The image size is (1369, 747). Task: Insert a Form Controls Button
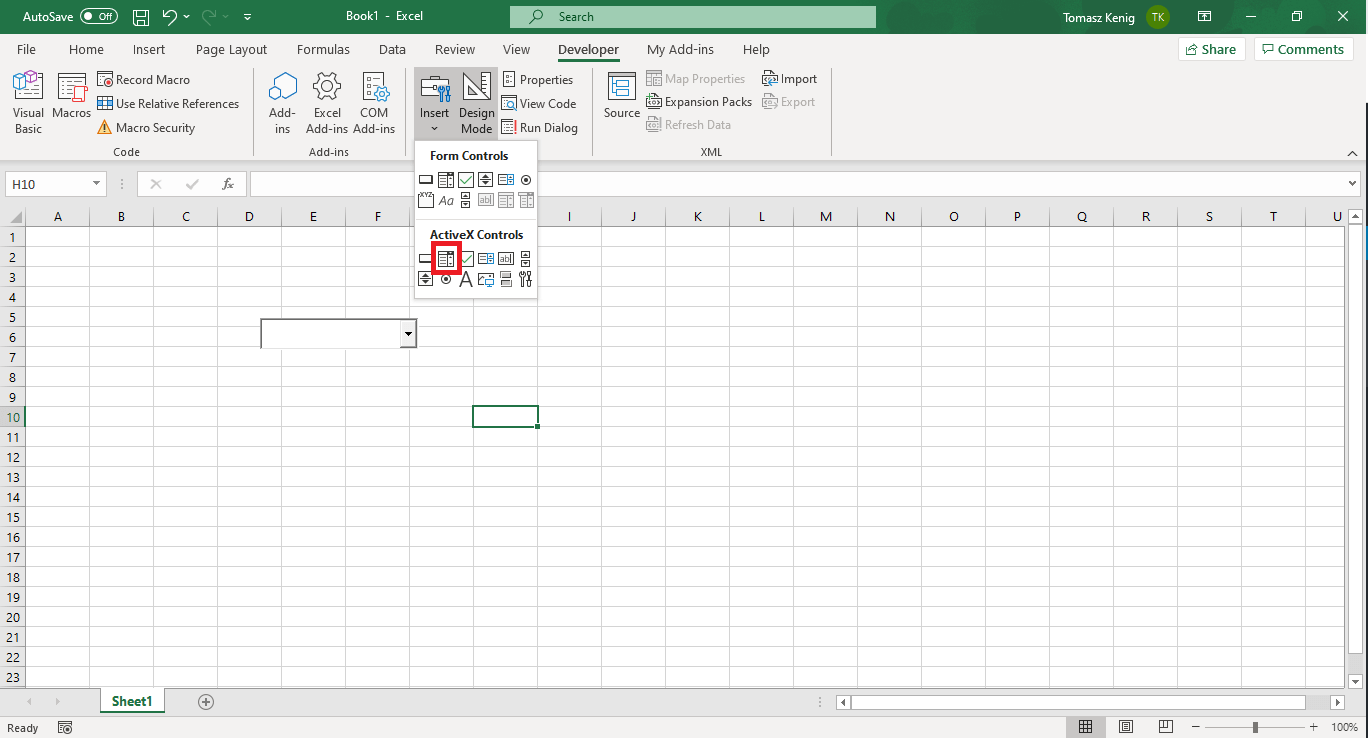click(425, 180)
